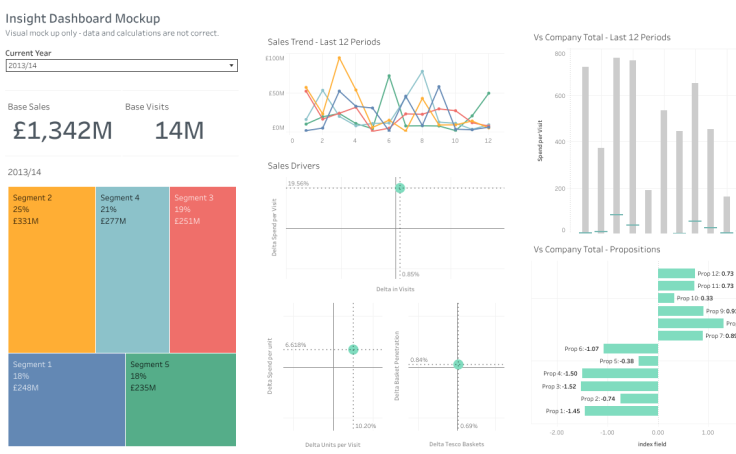Open the Current Year dropdown
Image resolution: width=736 pixels, height=454 pixels.
(x=120, y=65)
